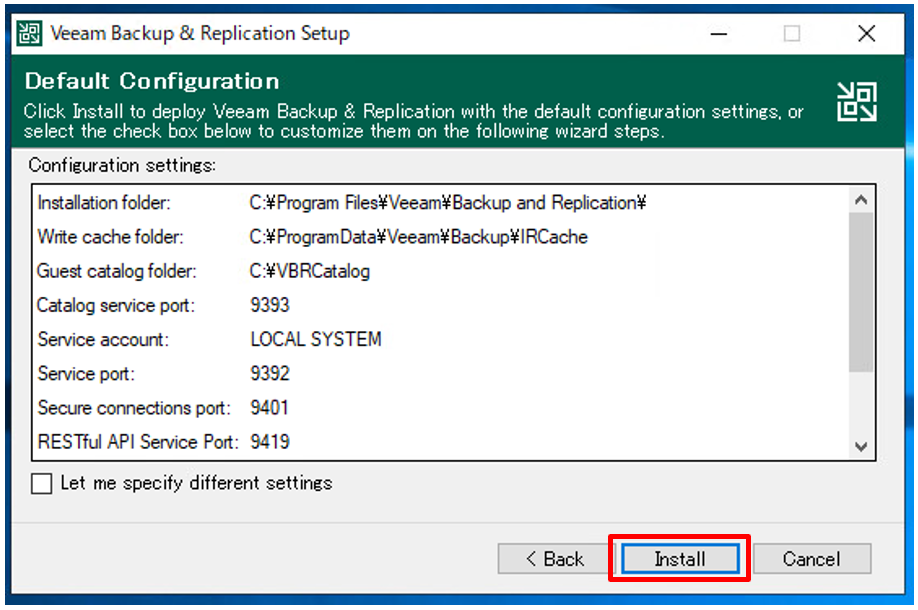The height and width of the screenshot is (610, 918).
Task: Minimize the Veeam setup window
Action: [719, 34]
